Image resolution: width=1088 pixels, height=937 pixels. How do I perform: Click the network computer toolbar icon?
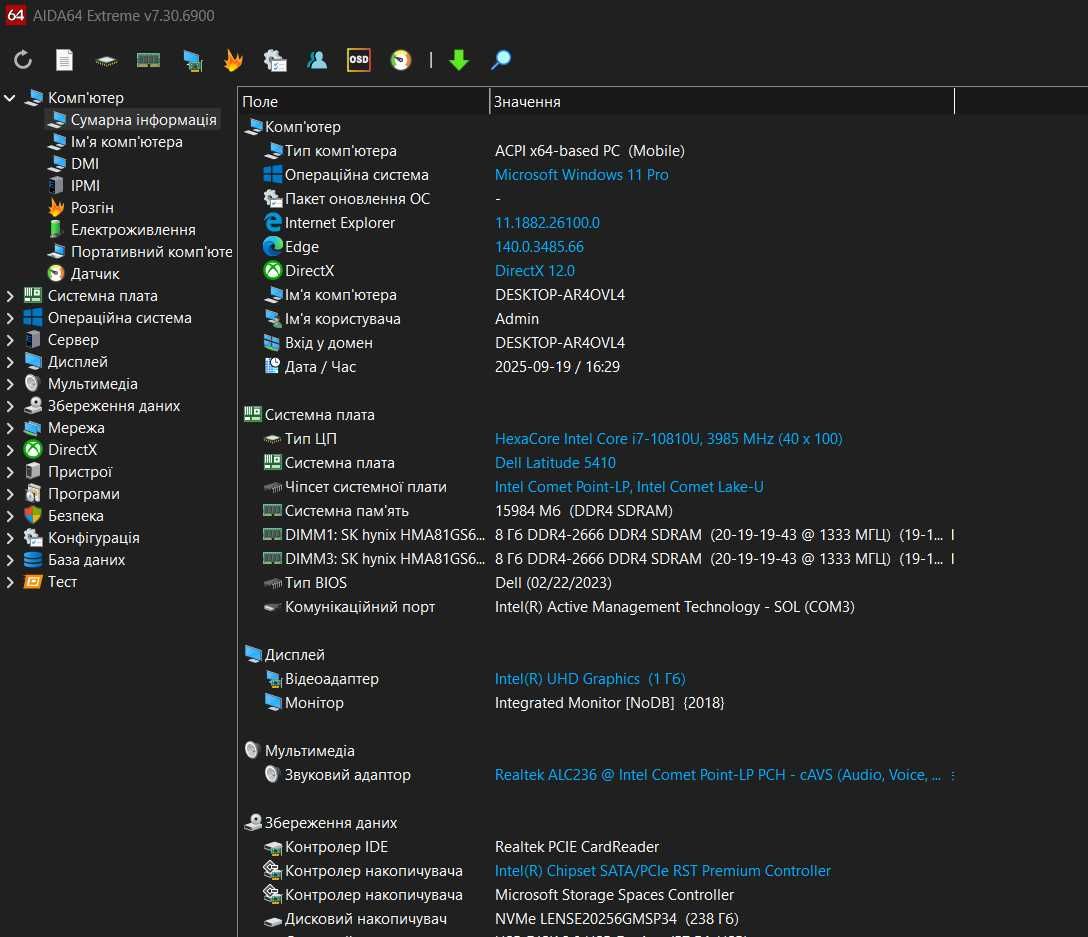pyautogui.click(x=193, y=60)
